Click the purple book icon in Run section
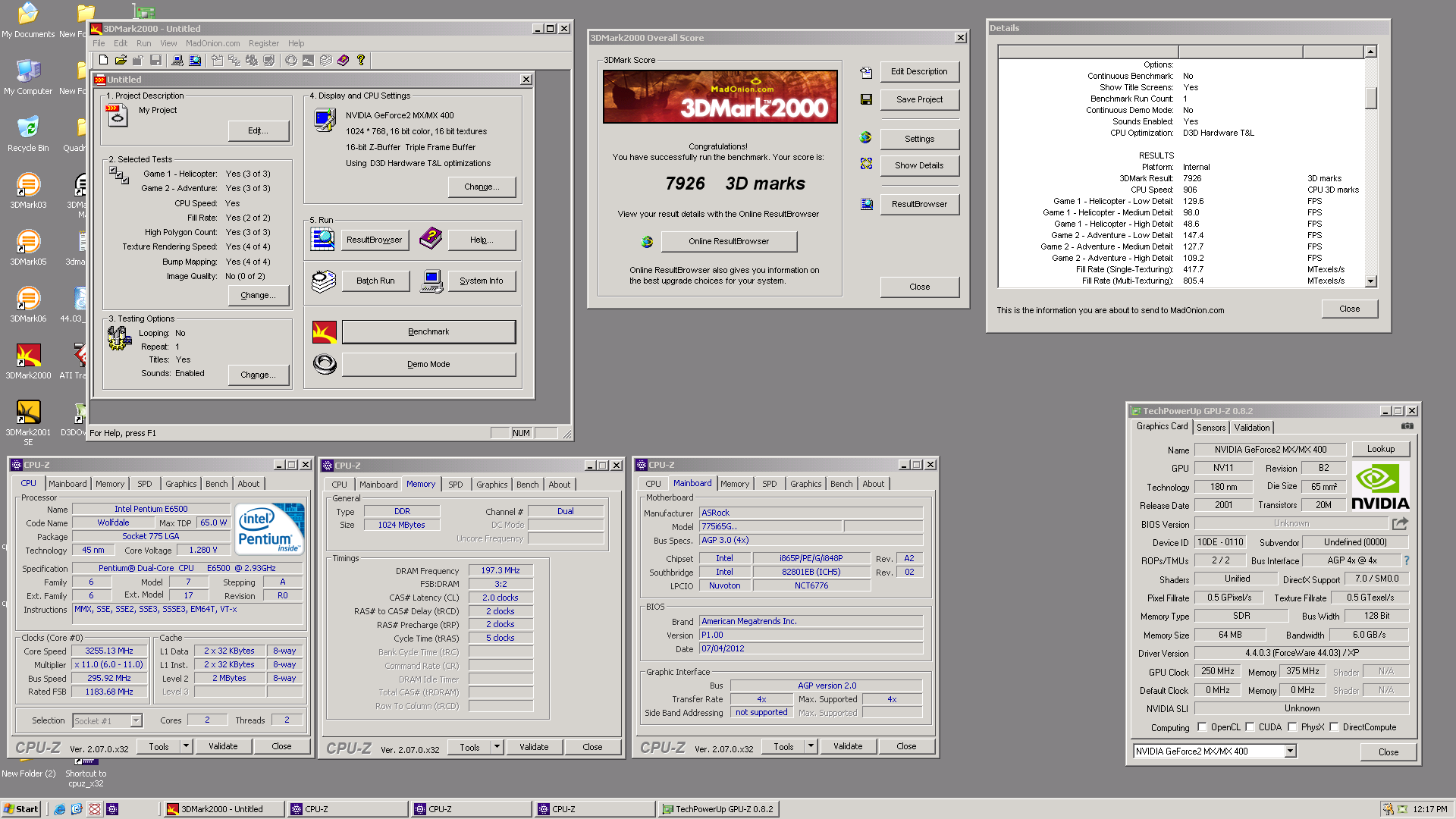This screenshot has width=1456, height=819. click(x=430, y=239)
